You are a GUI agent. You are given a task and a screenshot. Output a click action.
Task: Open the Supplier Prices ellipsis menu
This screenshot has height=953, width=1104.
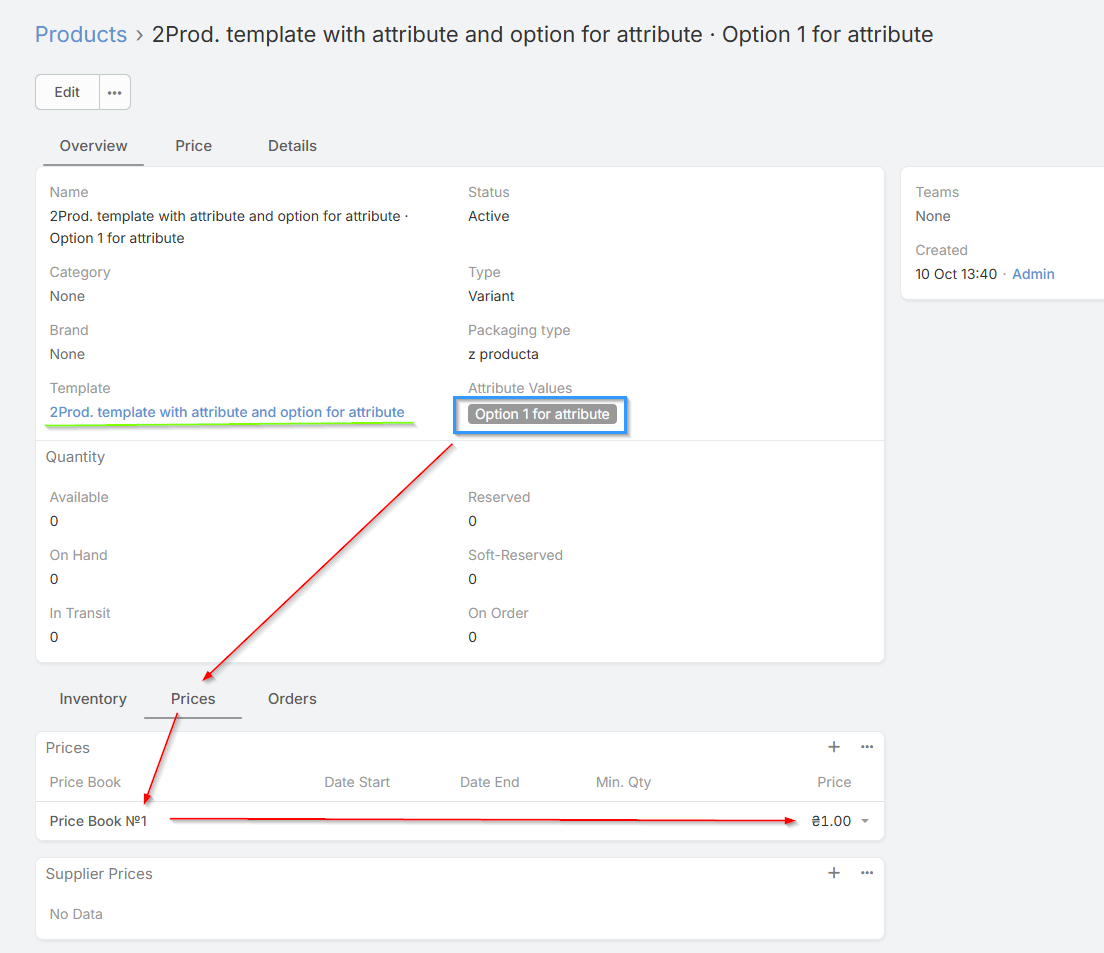coord(867,873)
